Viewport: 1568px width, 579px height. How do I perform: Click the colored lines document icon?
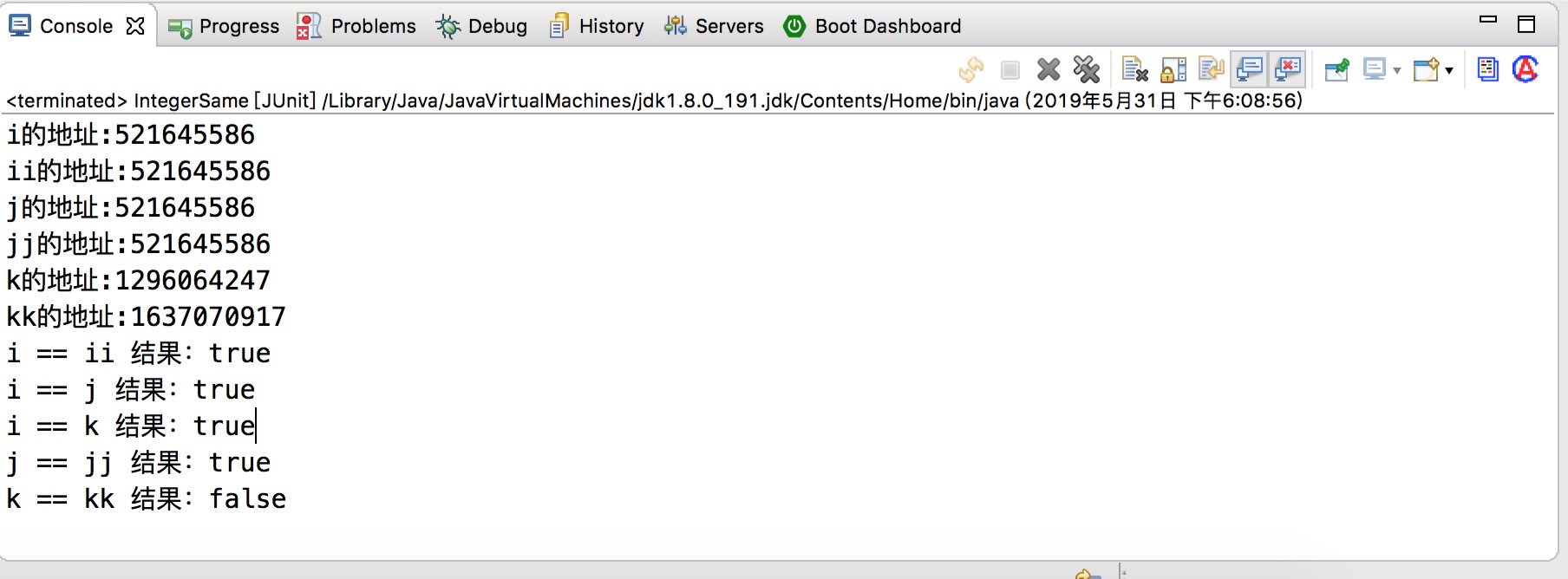click(1487, 69)
